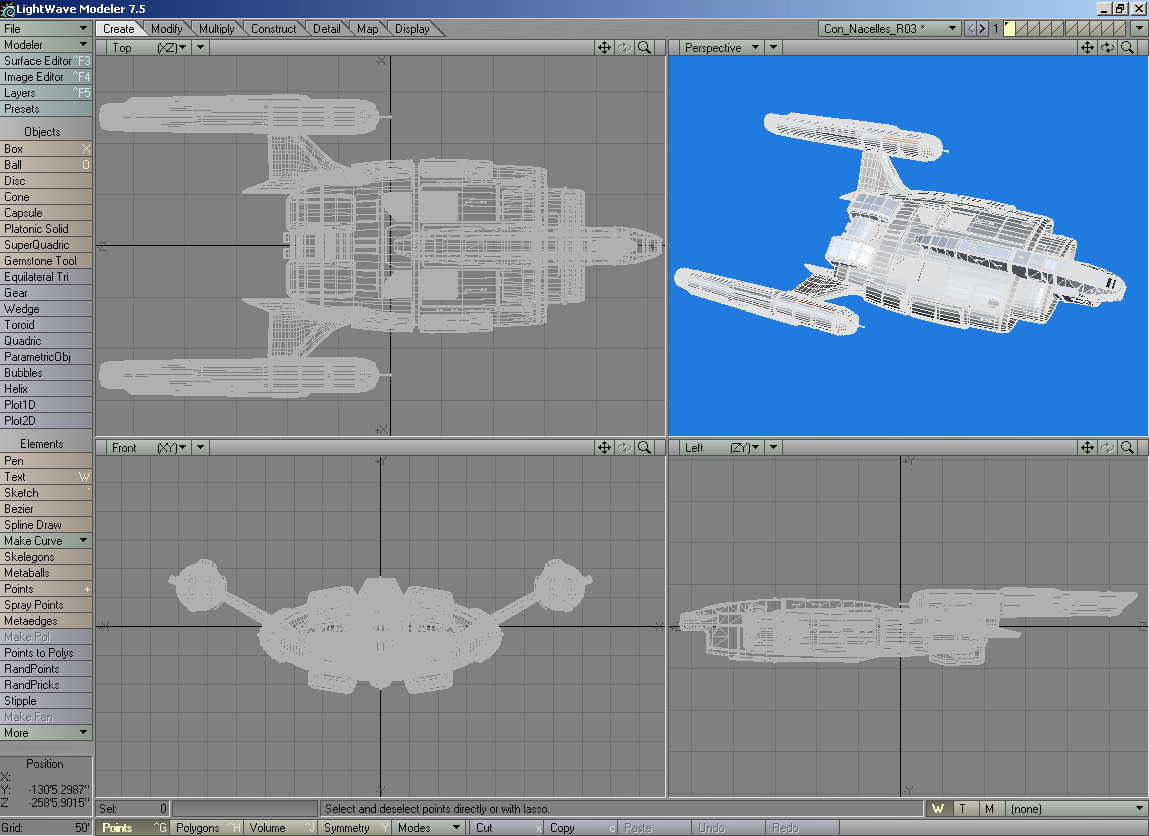
Task: Select the Gemstone Tool
Action: tap(46, 261)
